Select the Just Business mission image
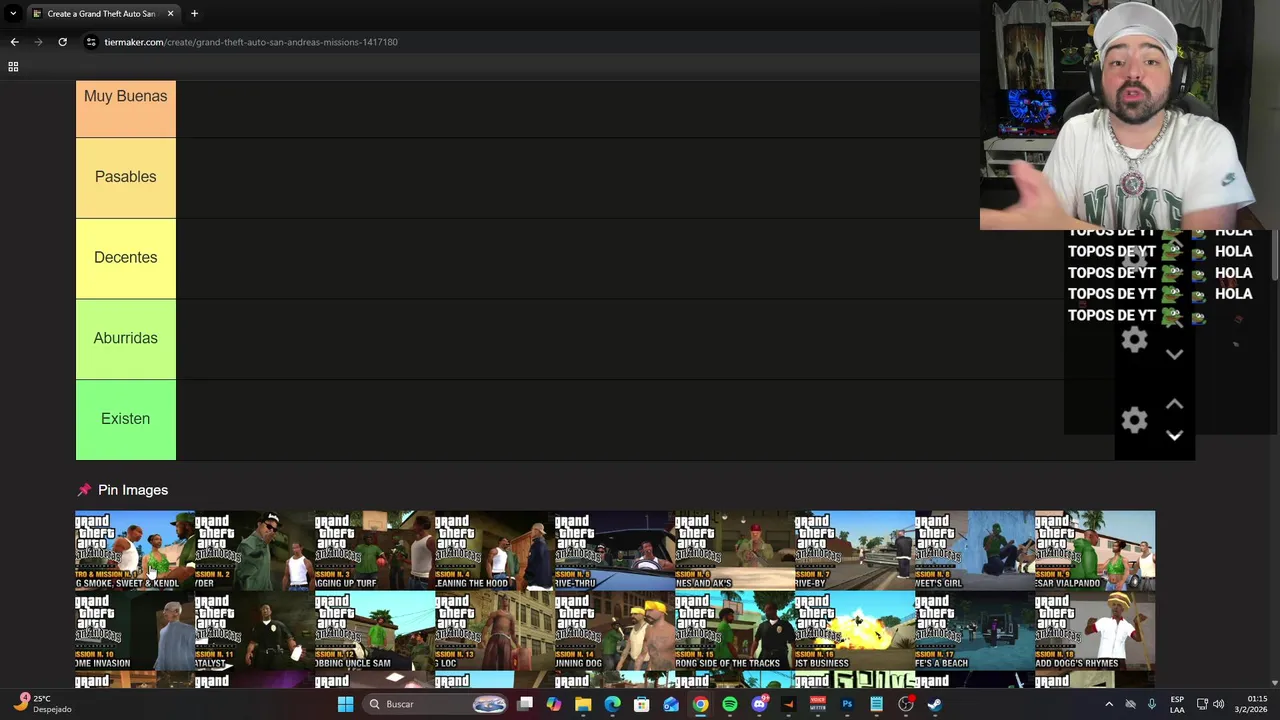1280x720 pixels. click(x=855, y=630)
